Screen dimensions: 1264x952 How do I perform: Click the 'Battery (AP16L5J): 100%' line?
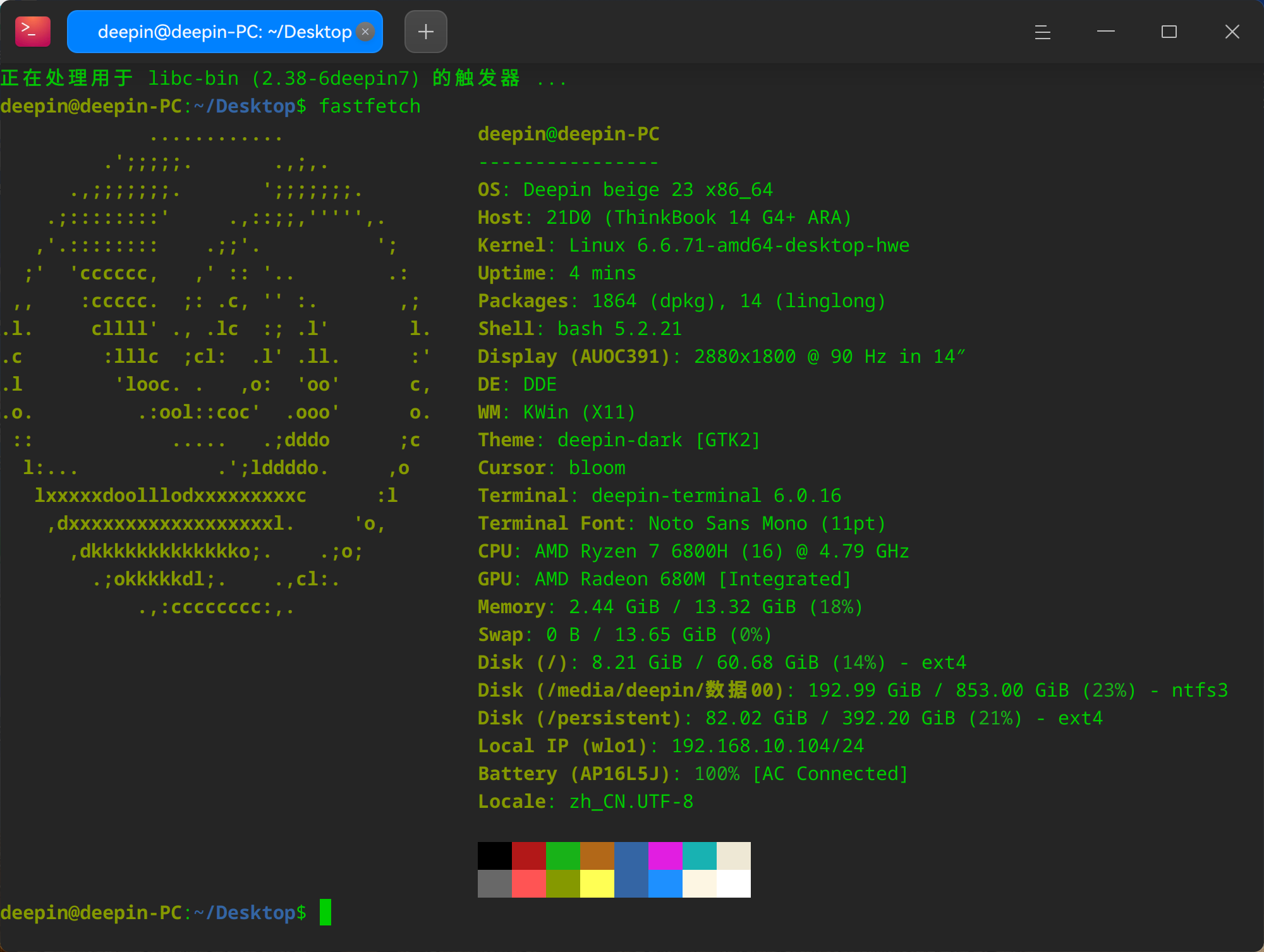point(693,774)
